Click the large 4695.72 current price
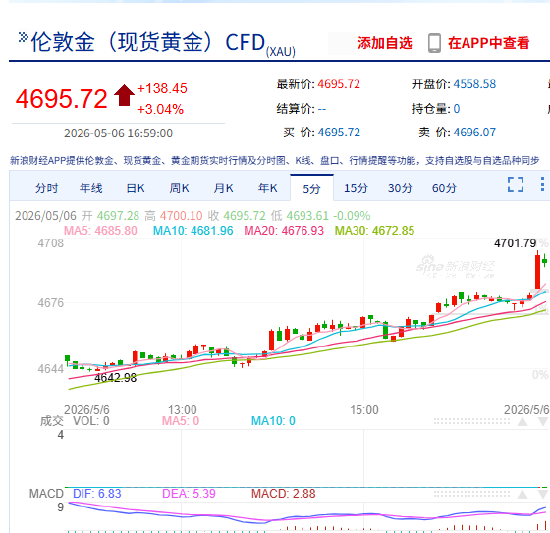Image resolution: width=550 pixels, height=533 pixels. (x=61, y=99)
